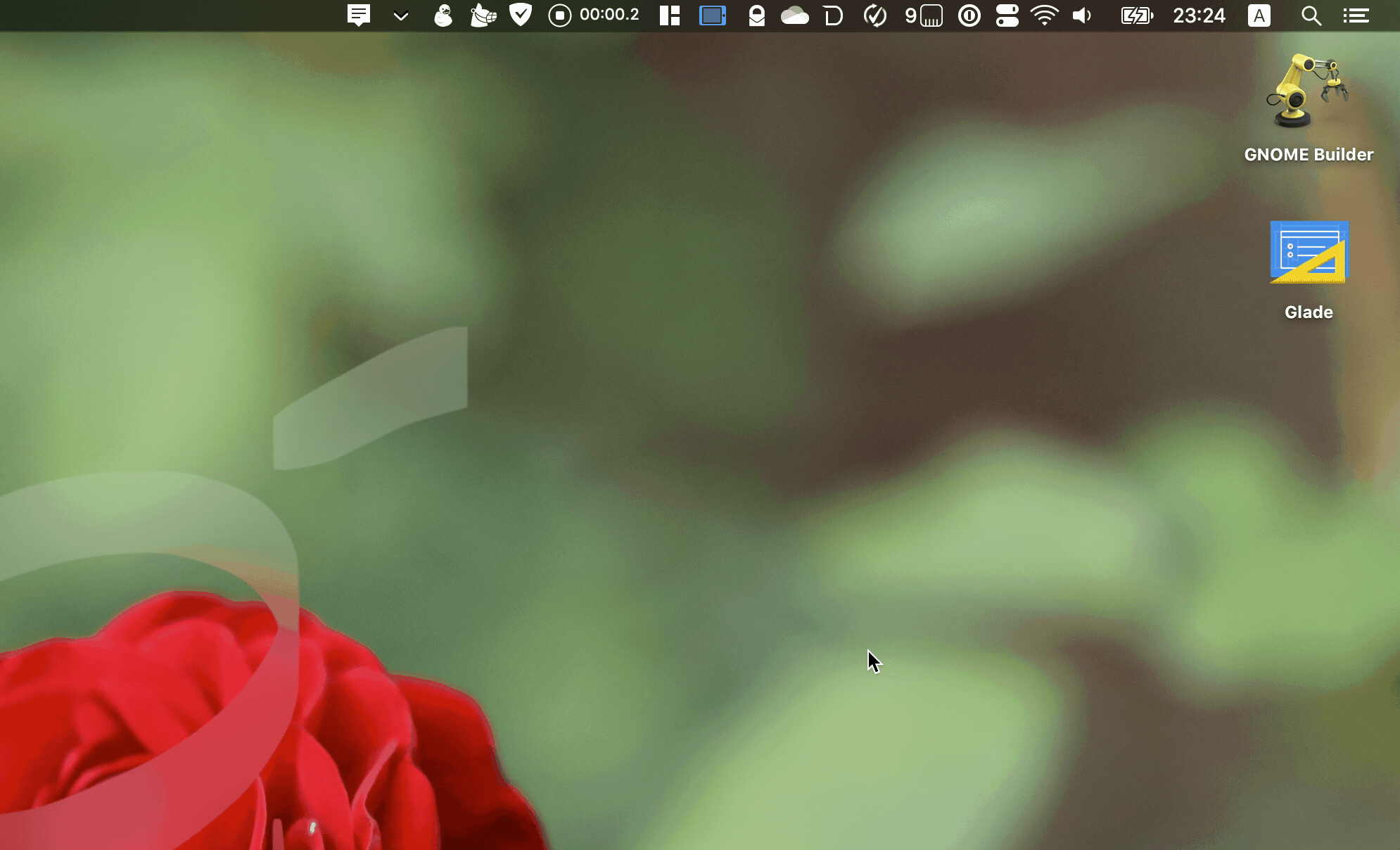1400x850 pixels.
Task: Open the shield checkmark menu bar icon
Action: point(521,15)
